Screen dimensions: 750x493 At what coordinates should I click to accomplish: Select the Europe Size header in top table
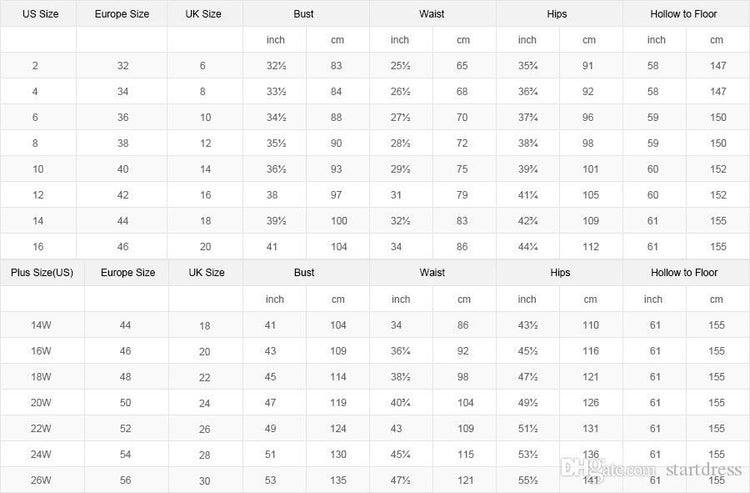pos(122,14)
